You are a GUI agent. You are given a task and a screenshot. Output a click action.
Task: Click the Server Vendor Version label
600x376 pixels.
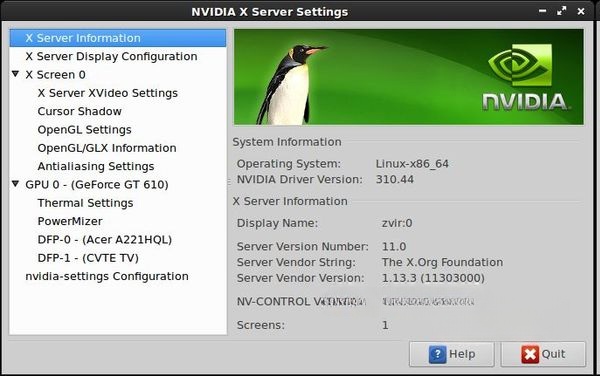coord(301,278)
